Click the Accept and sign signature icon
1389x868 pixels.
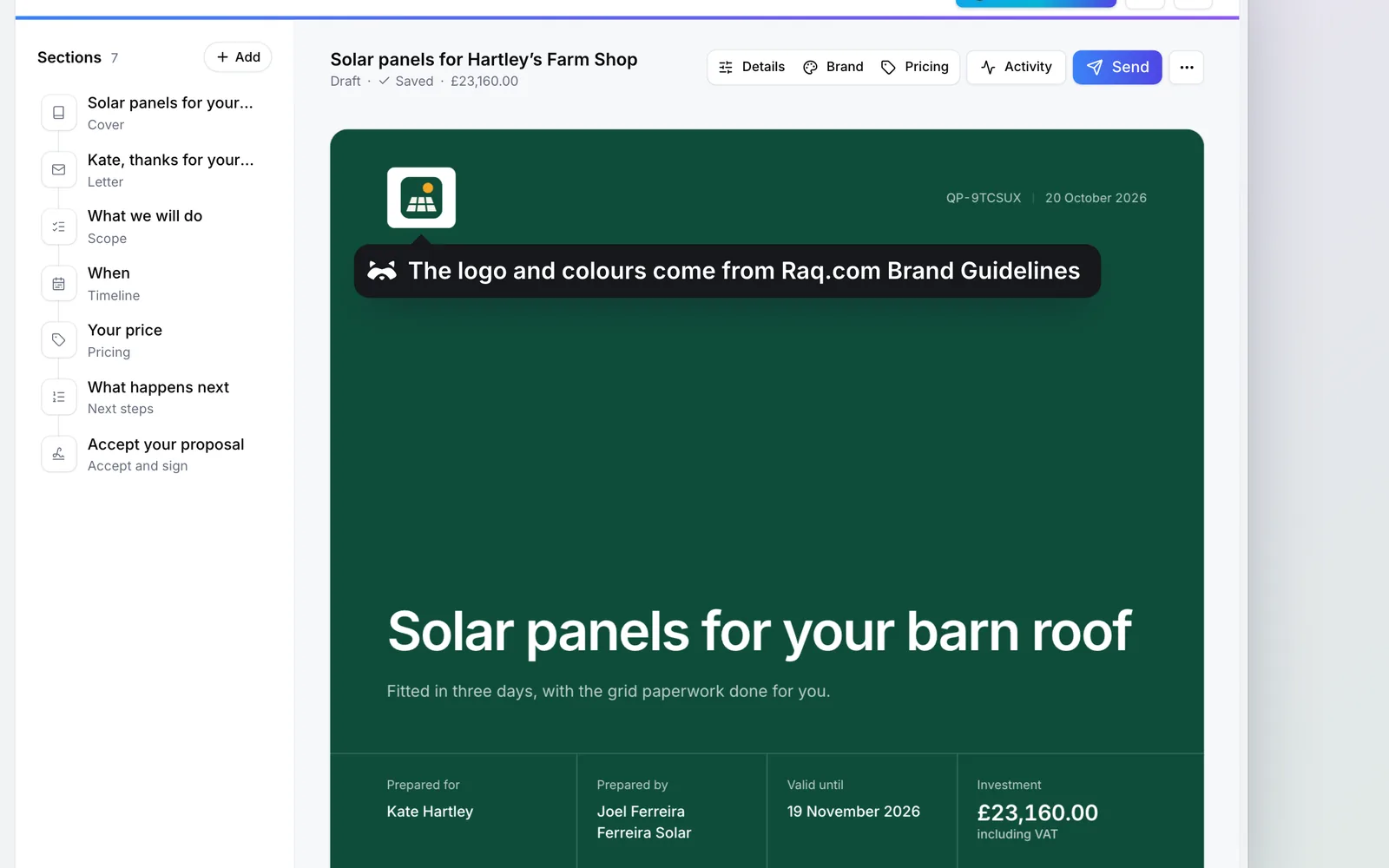(59, 454)
